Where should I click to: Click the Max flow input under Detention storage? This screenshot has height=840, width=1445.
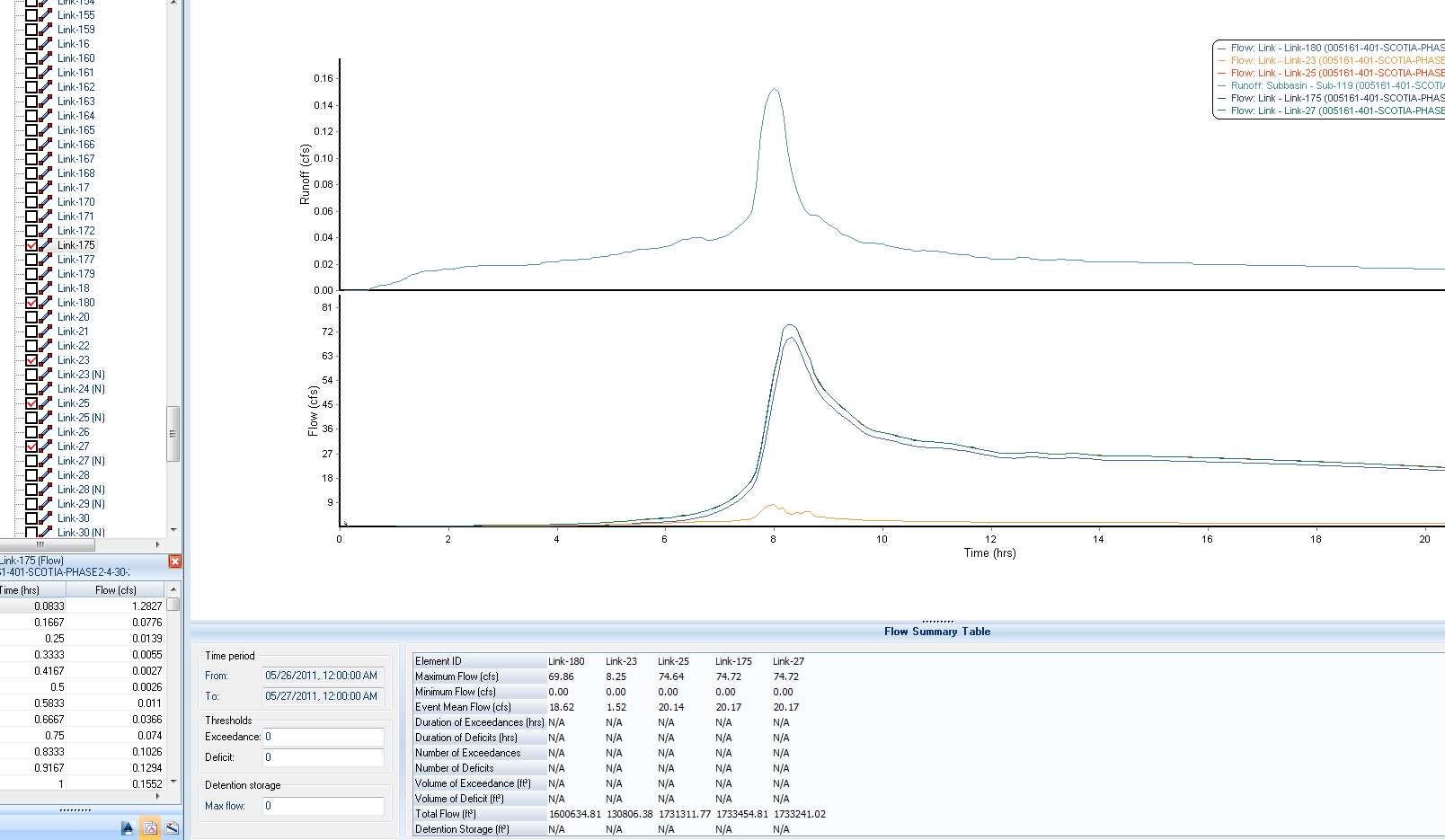[323, 805]
